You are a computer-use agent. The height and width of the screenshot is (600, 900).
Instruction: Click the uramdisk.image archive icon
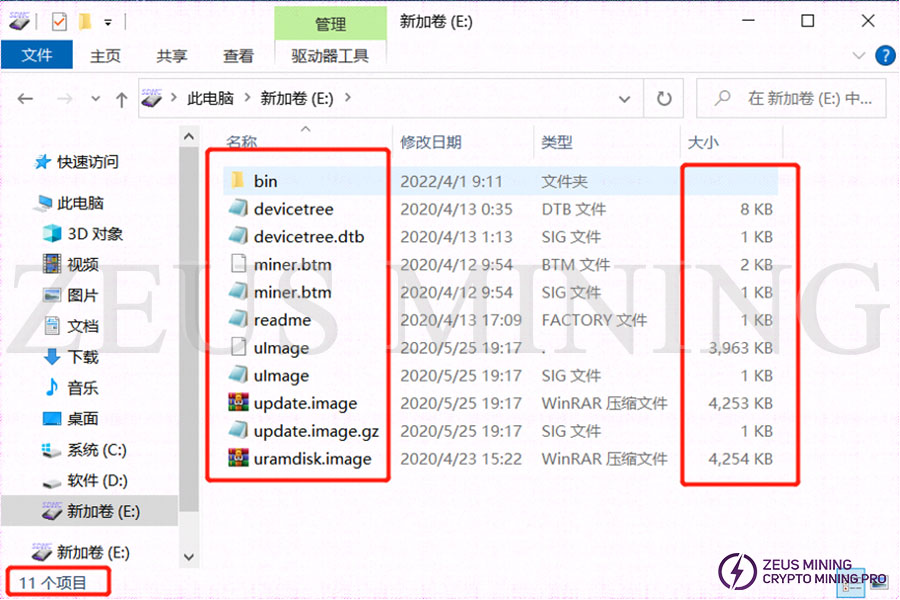237,459
